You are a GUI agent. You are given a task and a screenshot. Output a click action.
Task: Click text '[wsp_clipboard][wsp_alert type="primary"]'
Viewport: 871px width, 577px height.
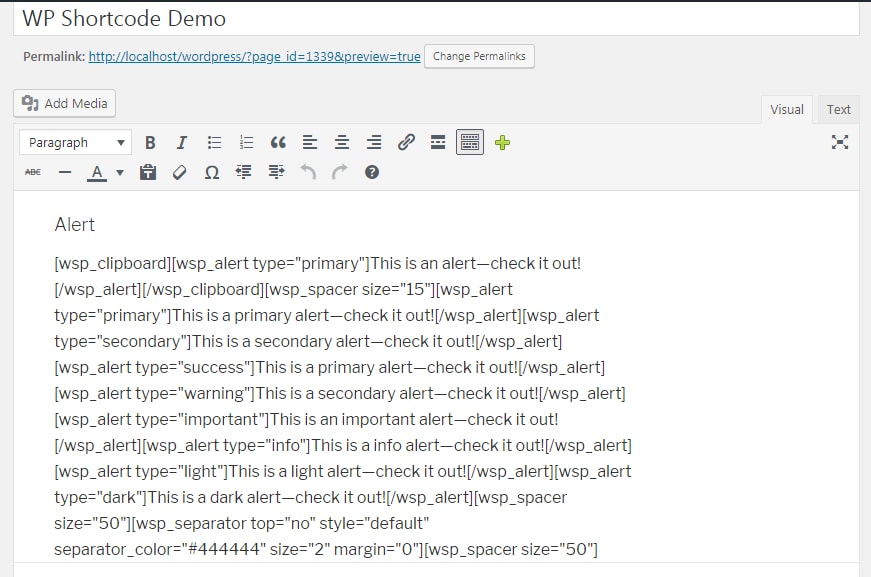(x=212, y=263)
